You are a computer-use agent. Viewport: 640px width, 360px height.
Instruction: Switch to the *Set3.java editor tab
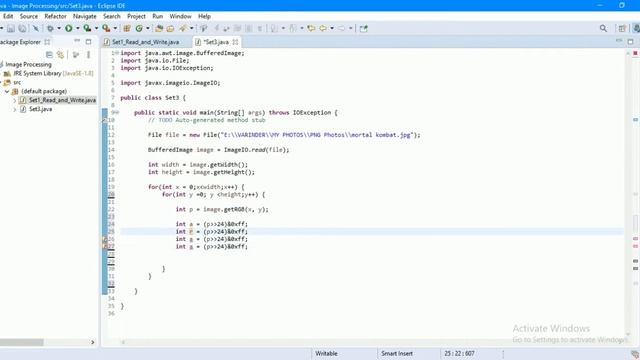(216, 42)
